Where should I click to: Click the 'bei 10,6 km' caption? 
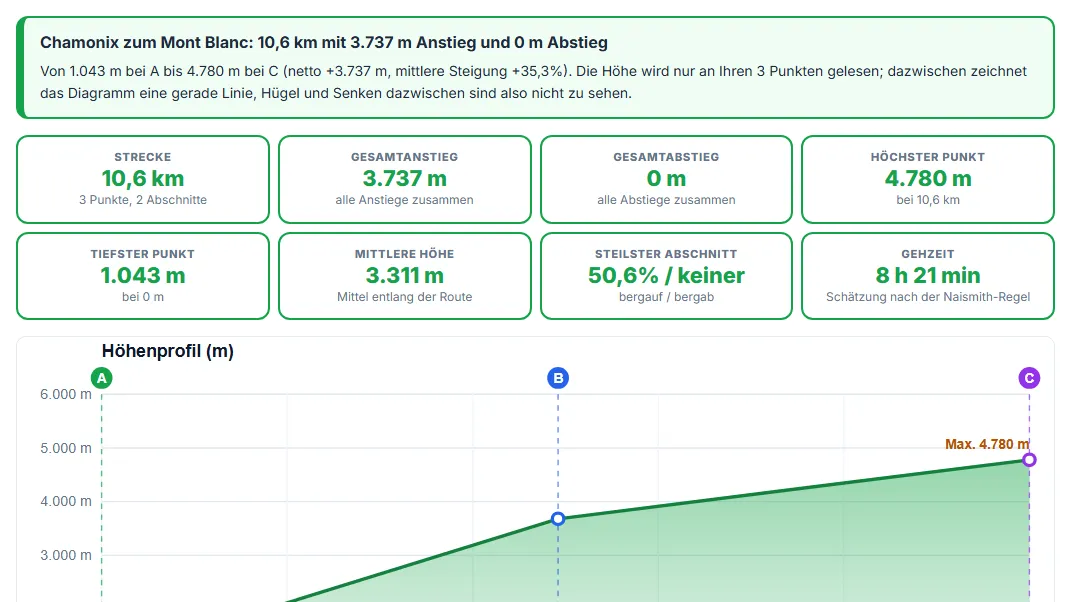pyautogui.click(x=928, y=200)
